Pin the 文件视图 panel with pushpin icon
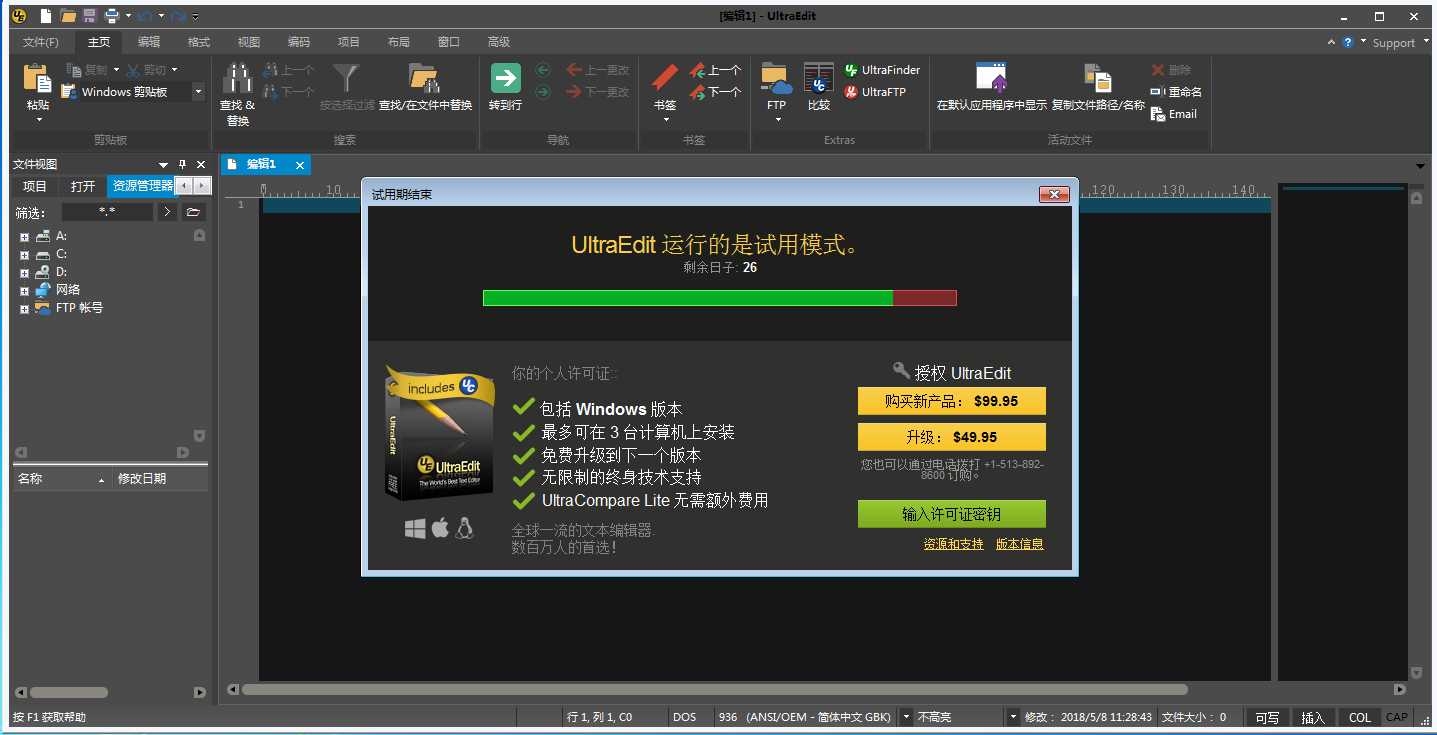1437x735 pixels. point(182,164)
